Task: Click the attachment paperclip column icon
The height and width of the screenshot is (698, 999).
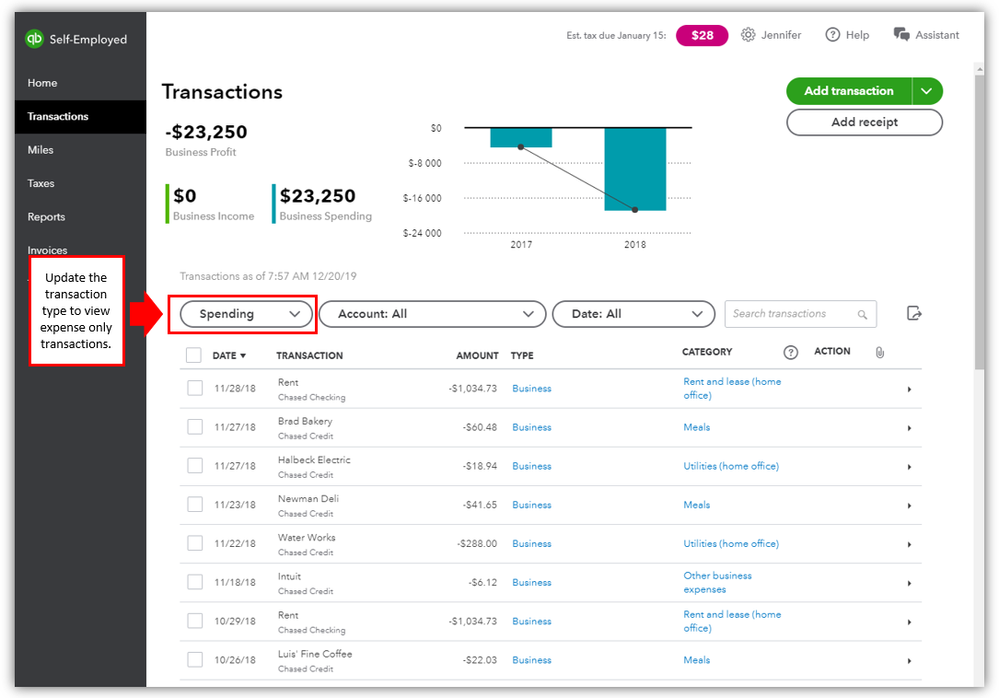Action: point(879,353)
